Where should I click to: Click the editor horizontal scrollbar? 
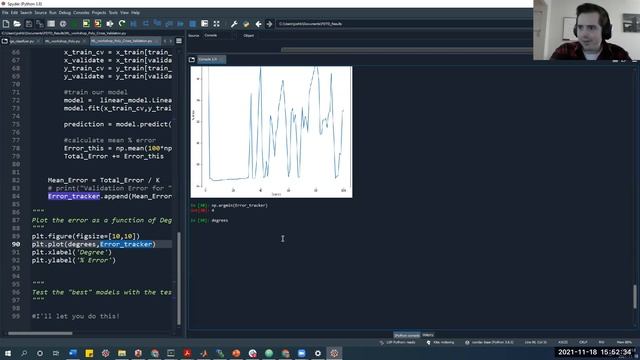[x=40, y=333]
